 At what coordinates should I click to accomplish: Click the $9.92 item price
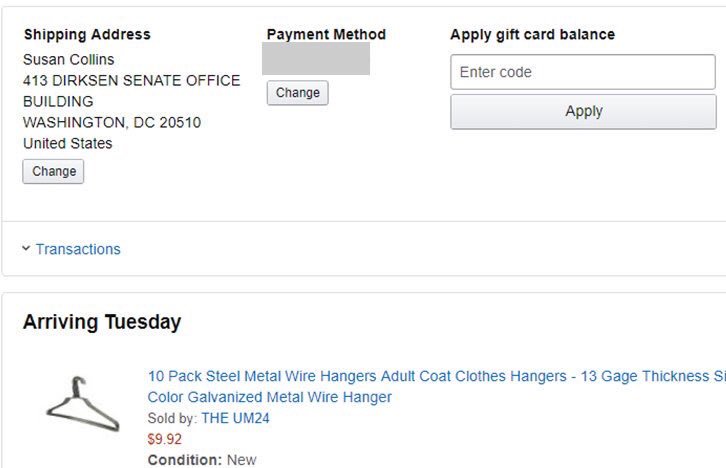click(x=165, y=439)
